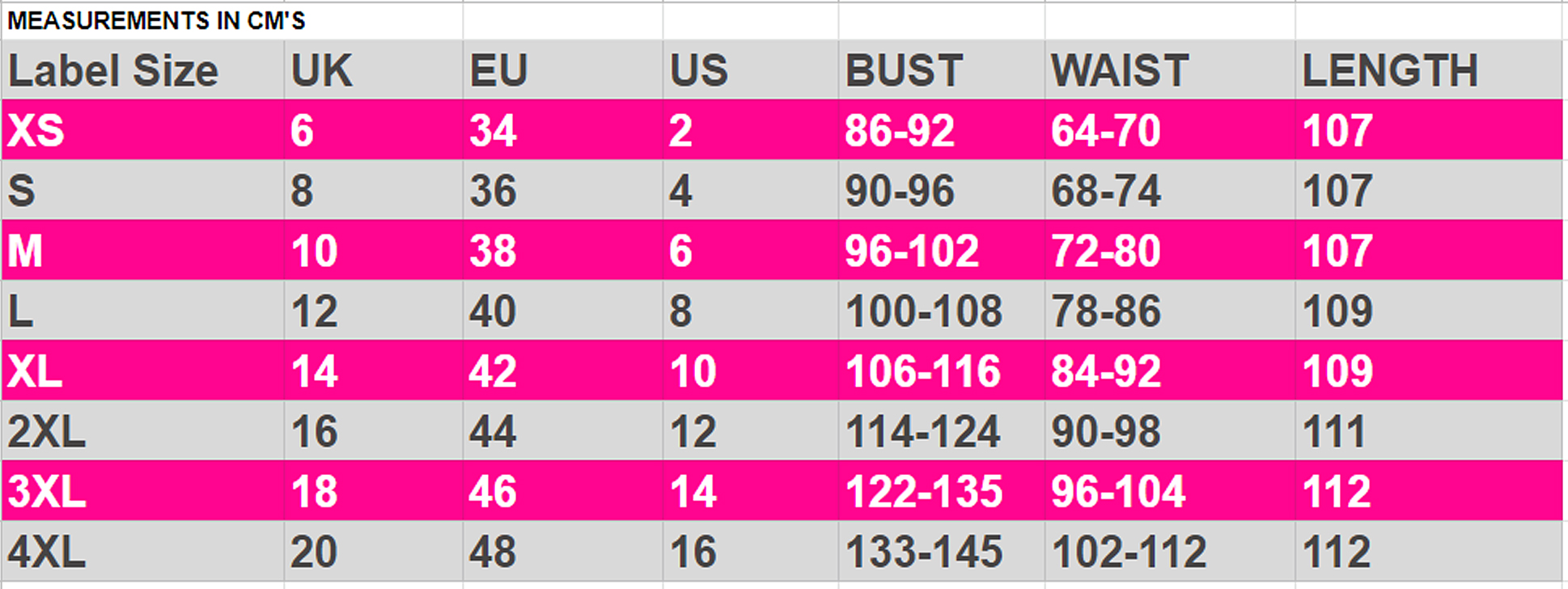The height and width of the screenshot is (589, 1568).
Task: Click the 3XL label size cell
Action: pos(143,490)
